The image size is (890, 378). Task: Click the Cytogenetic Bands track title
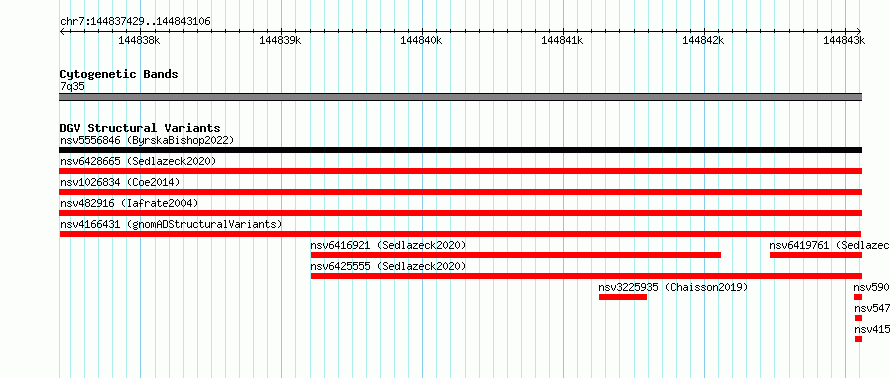click(119, 74)
